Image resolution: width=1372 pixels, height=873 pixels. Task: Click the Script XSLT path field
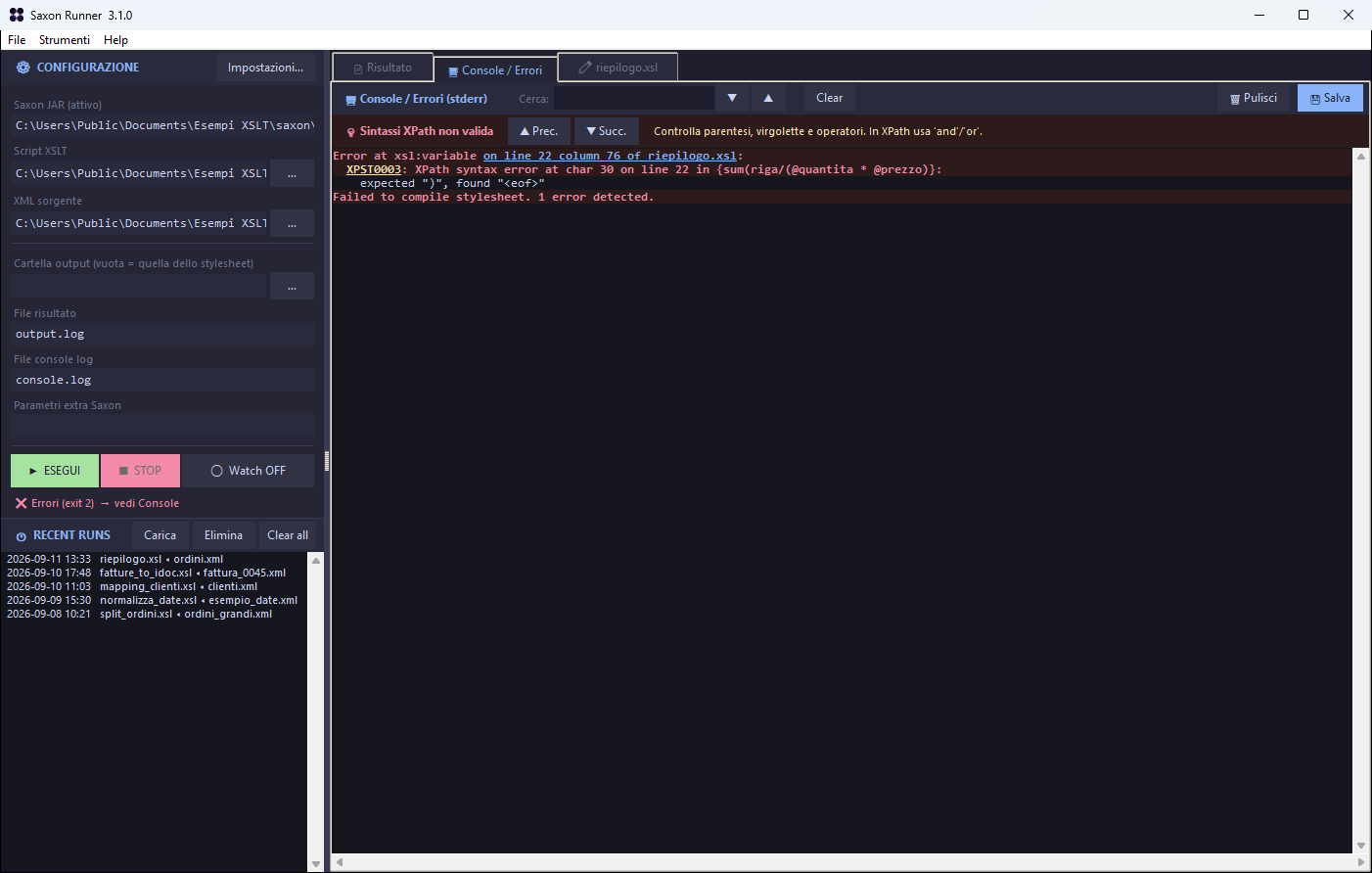pos(139,173)
